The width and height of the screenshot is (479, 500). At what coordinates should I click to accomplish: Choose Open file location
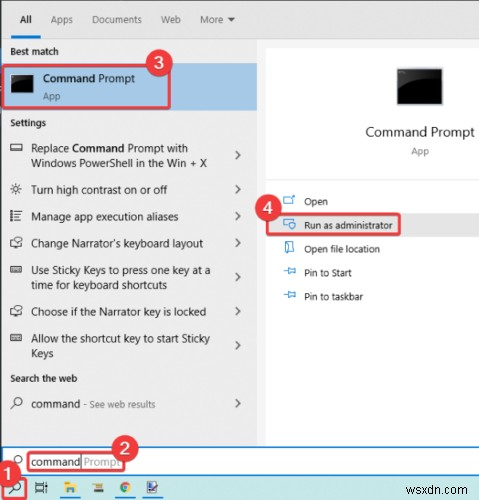tap(342, 249)
